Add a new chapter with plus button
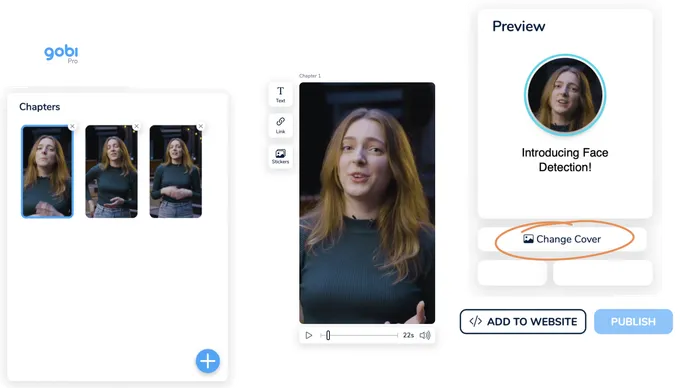The image size is (680, 388). click(x=208, y=361)
